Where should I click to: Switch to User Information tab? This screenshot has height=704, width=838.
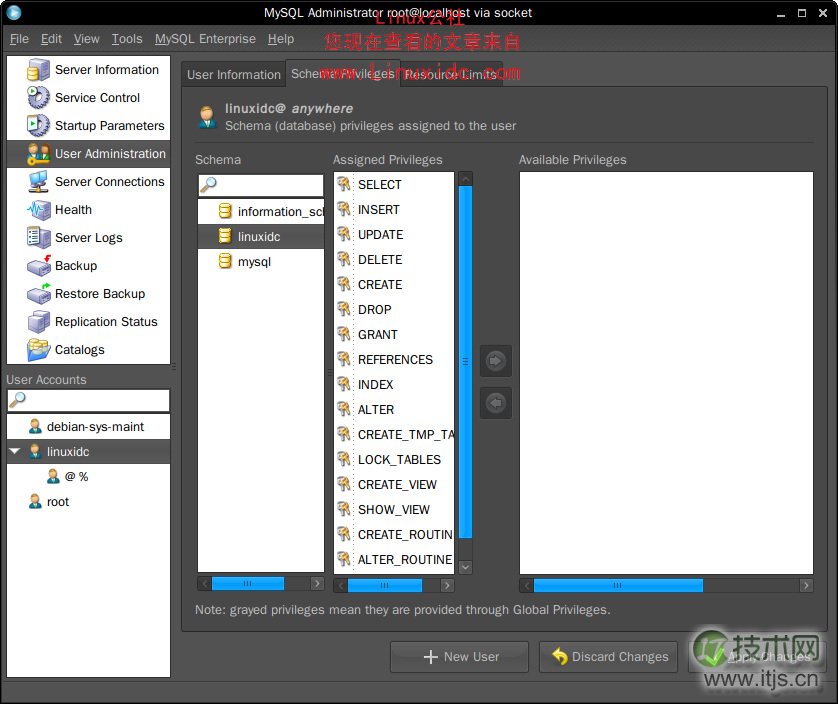(234, 75)
